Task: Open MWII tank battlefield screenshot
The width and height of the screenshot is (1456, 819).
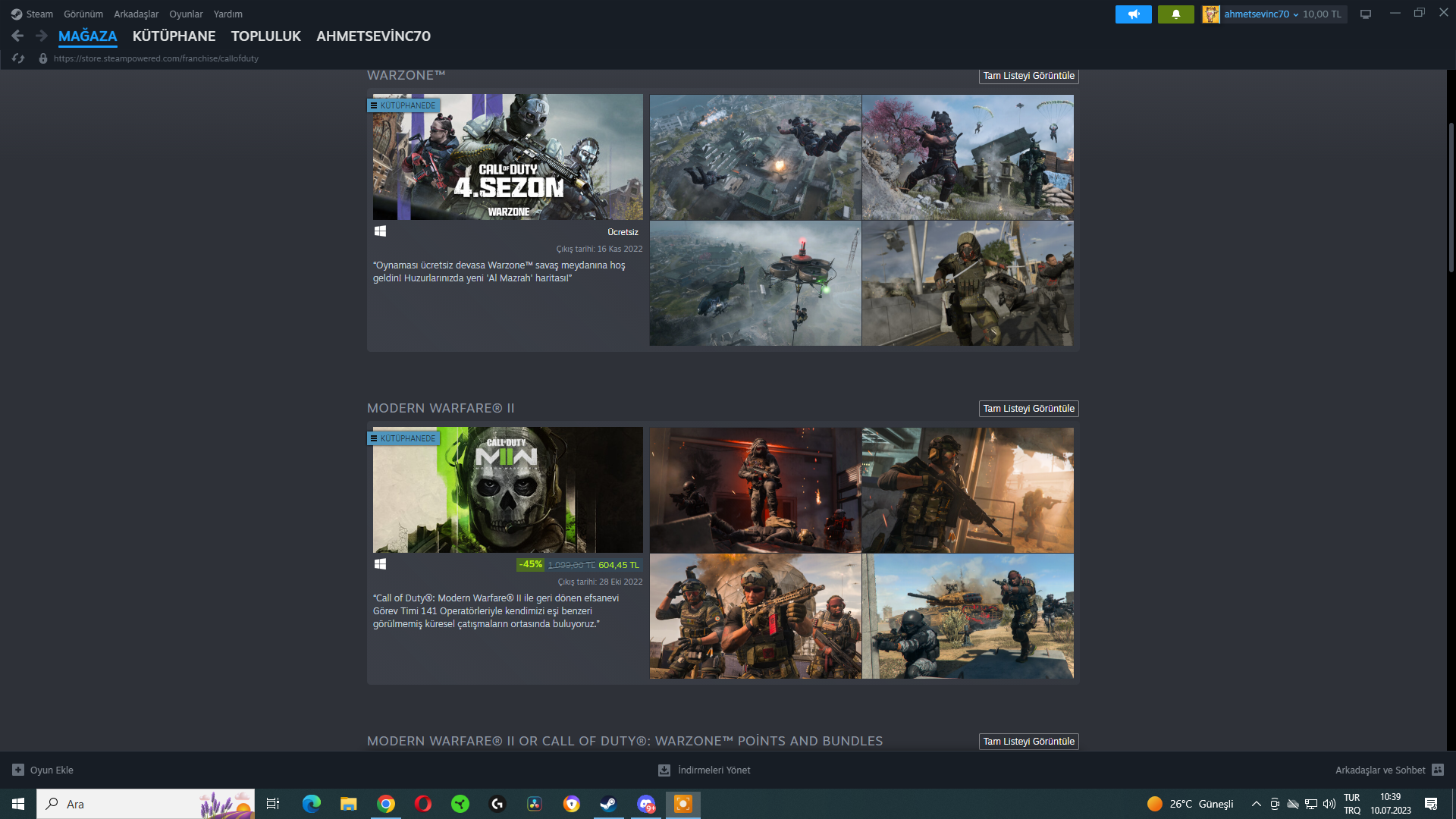Action: click(x=968, y=617)
